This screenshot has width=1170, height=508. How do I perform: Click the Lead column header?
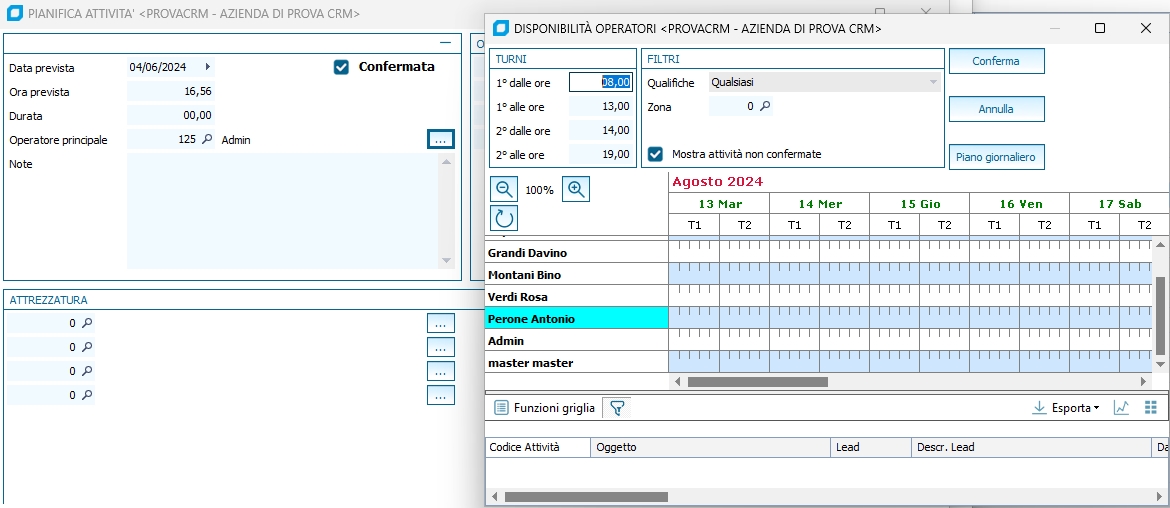871,447
